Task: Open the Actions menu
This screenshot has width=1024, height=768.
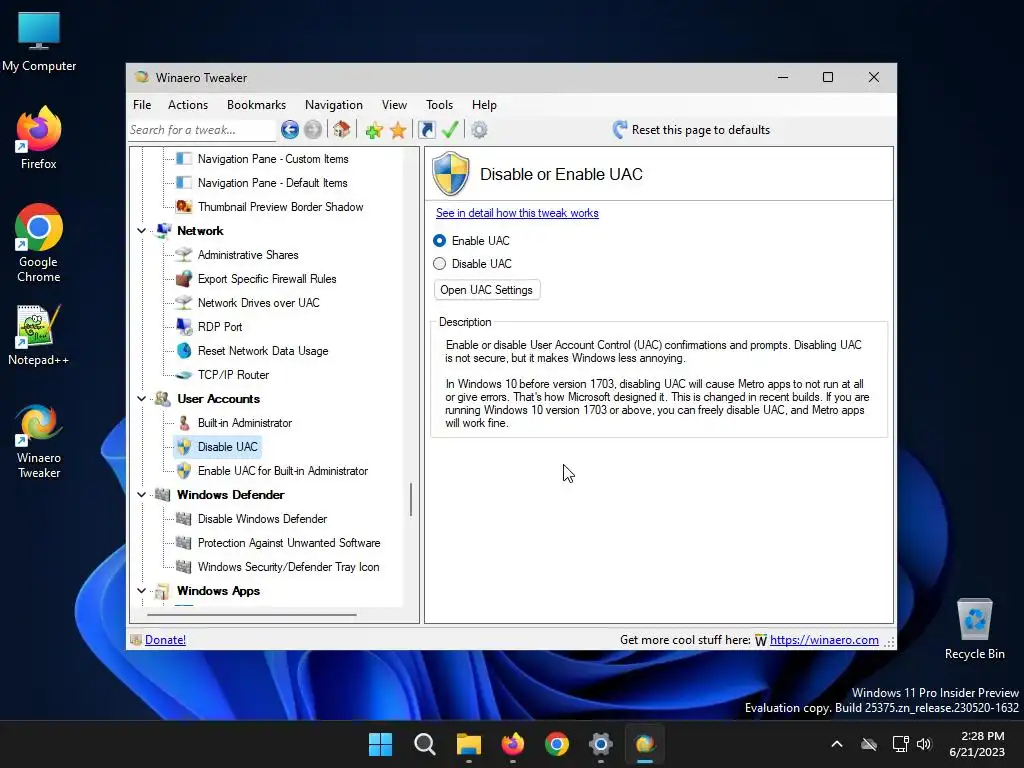Action: click(188, 104)
